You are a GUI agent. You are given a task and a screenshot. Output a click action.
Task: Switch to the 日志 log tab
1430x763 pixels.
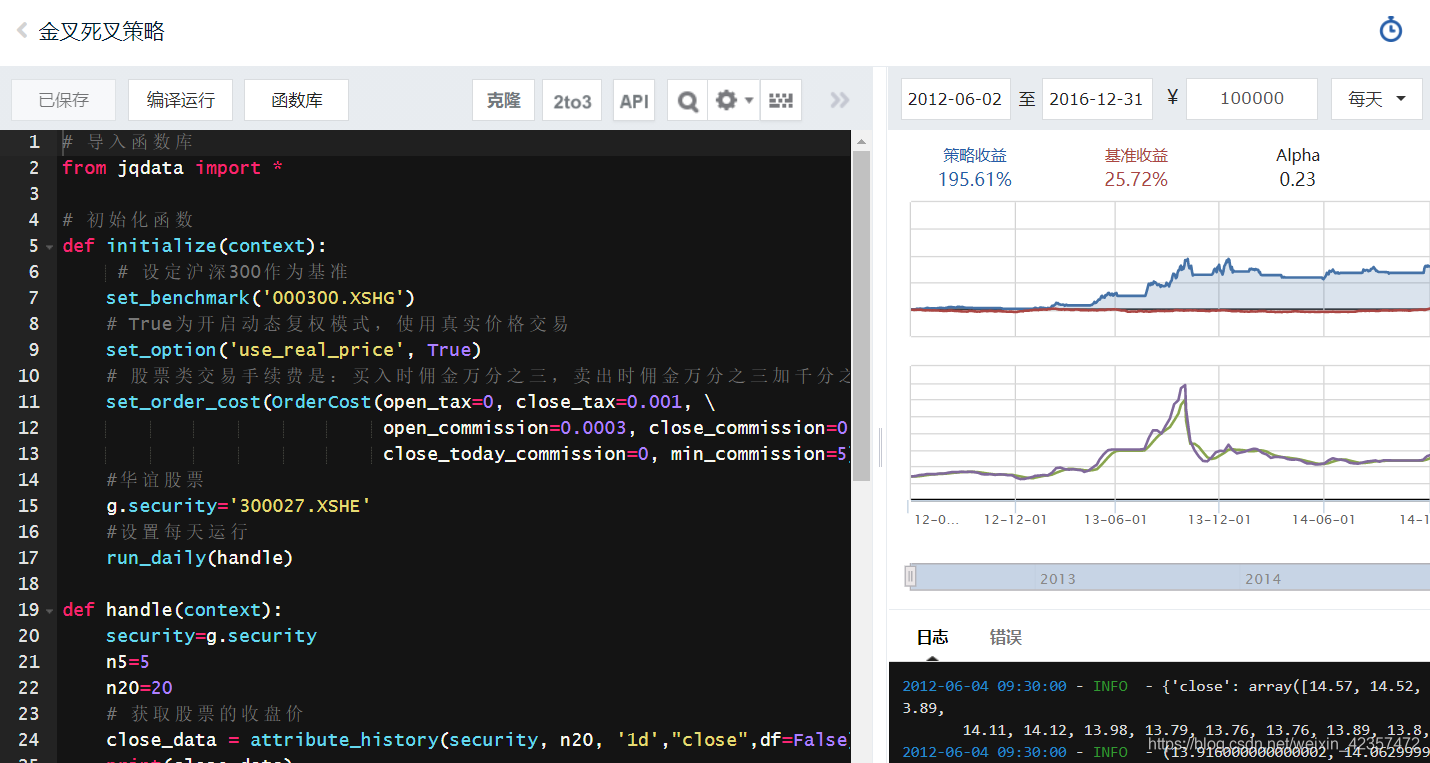click(932, 637)
